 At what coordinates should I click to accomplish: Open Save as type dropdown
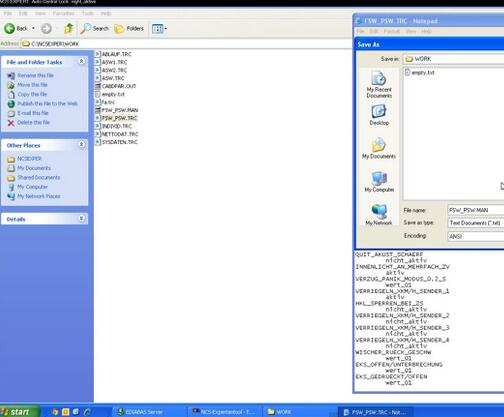click(x=476, y=223)
